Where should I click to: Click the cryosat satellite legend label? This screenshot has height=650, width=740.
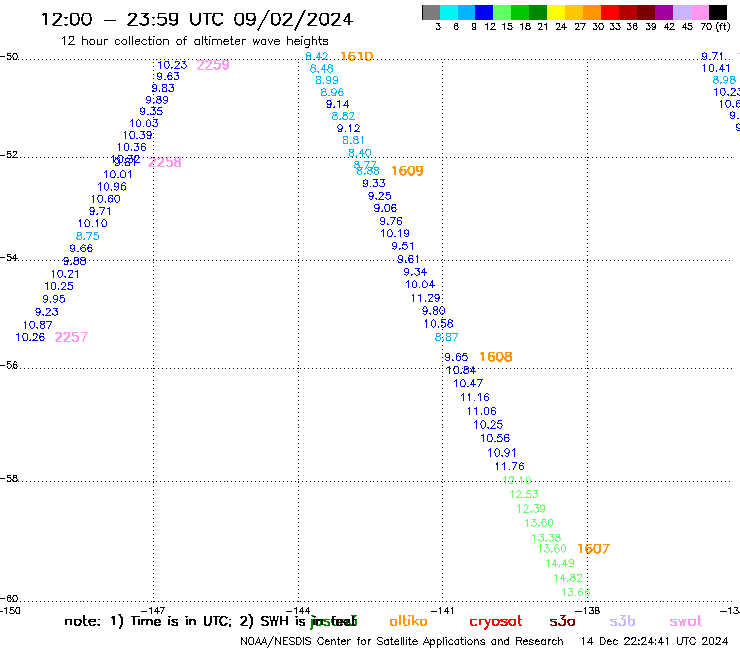click(x=496, y=621)
